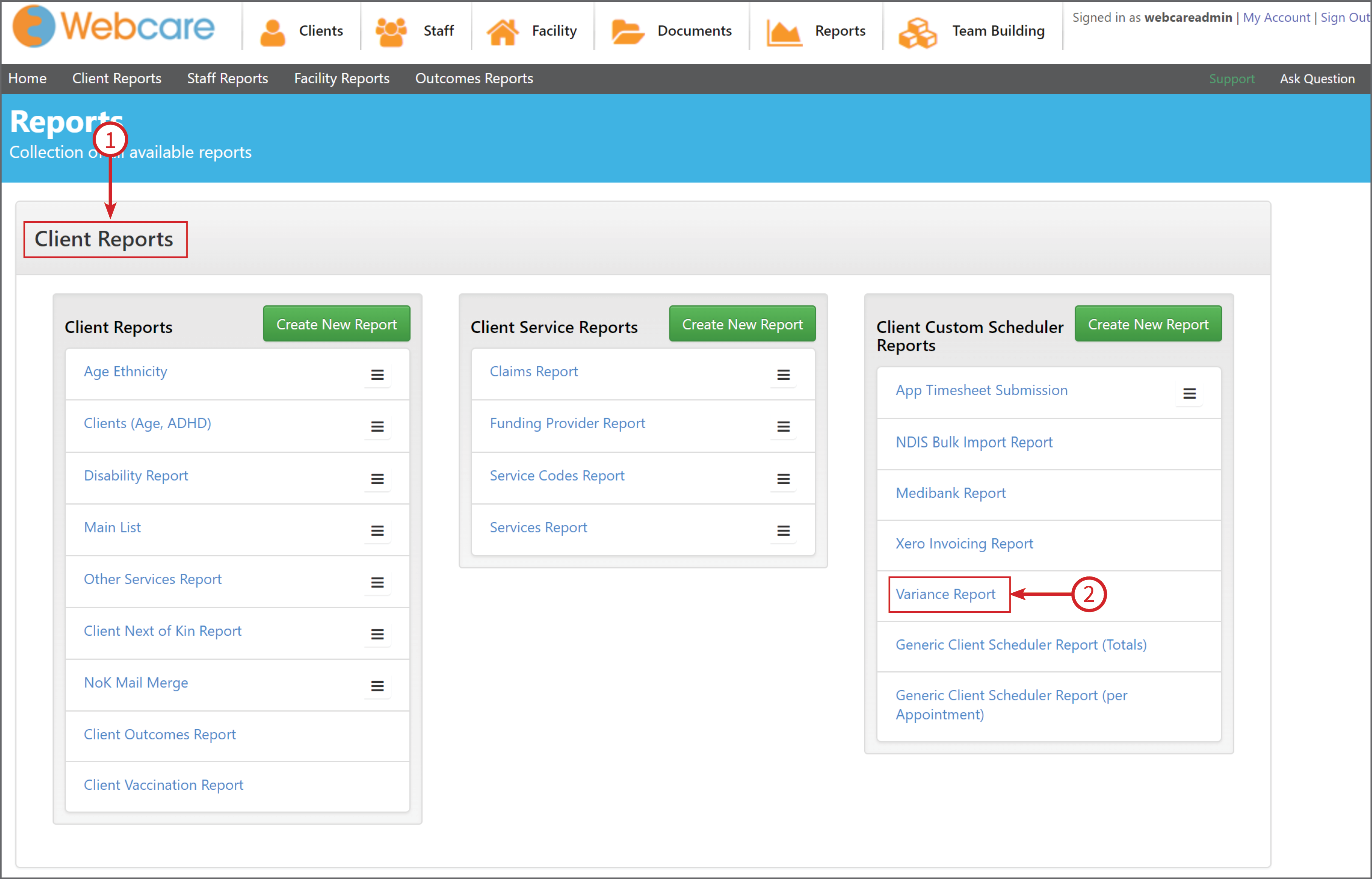Open the Xero Invoicing Report
This screenshot has height=879, width=1372.
(x=964, y=544)
